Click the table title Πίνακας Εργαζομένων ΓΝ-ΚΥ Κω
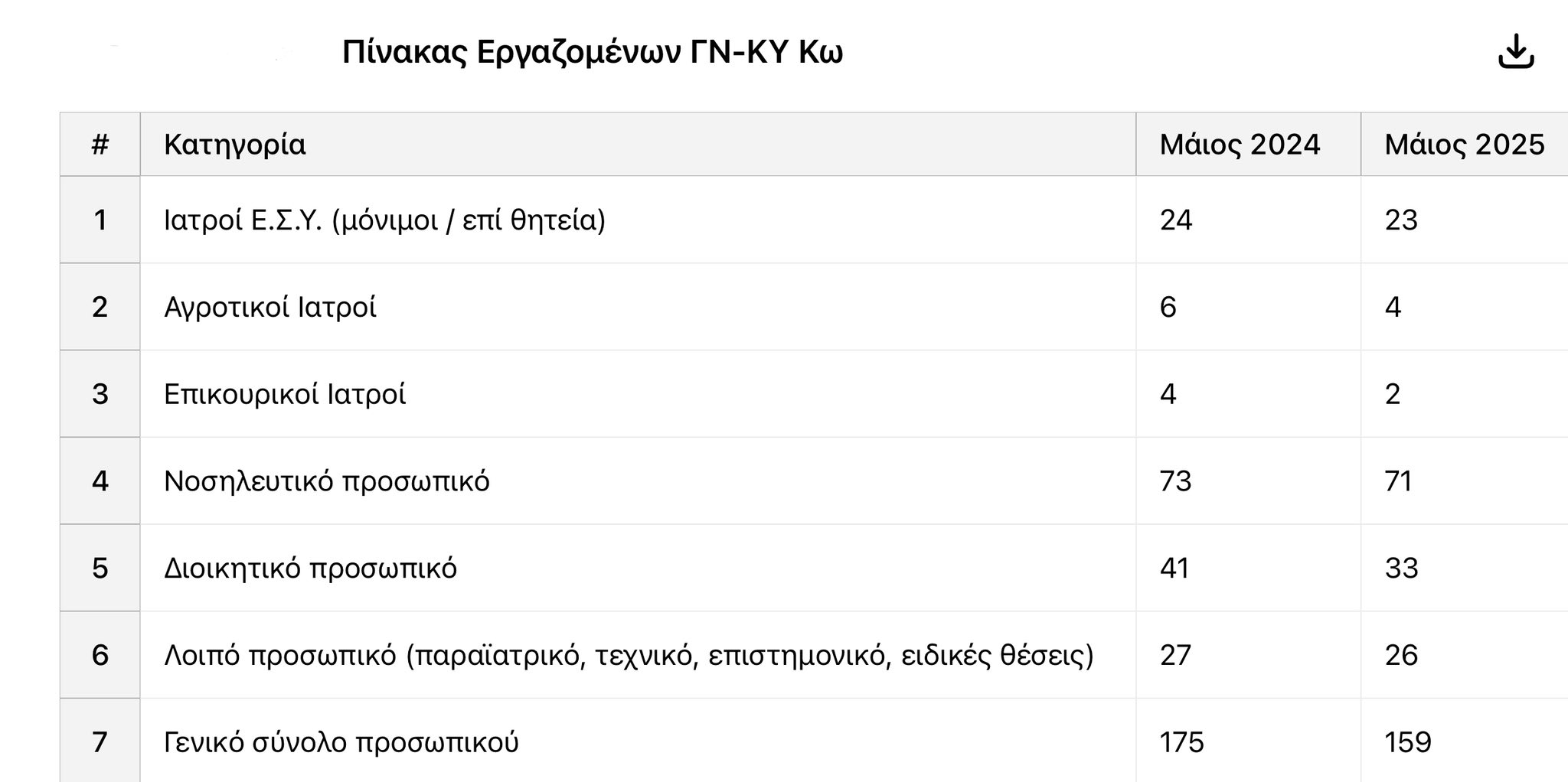1568x782 pixels. pos(592,53)
